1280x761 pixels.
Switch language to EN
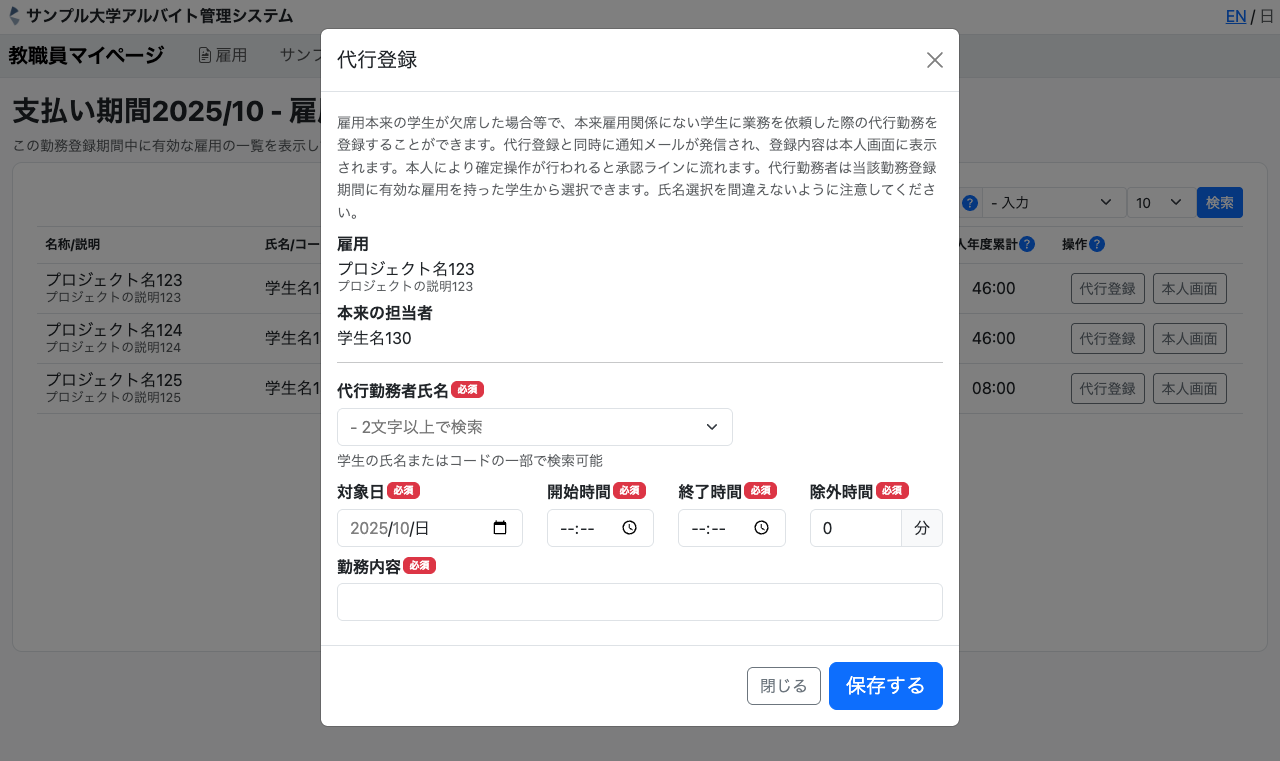pyautogui.click(x=1235, y=16)
